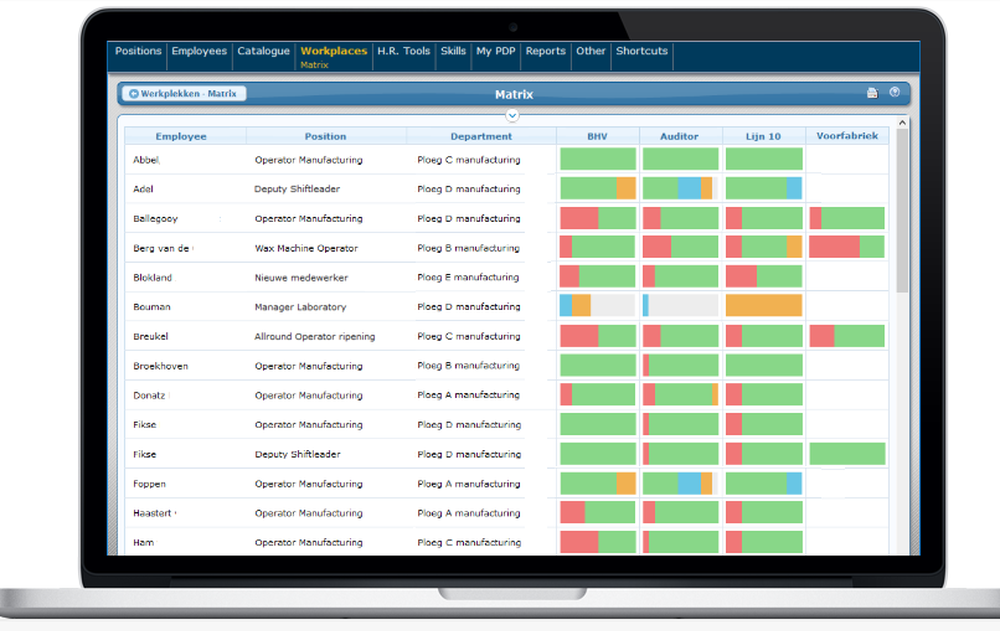Open the Skills menu
Viewport: 1000px width, 631px height.
point(453,51)
